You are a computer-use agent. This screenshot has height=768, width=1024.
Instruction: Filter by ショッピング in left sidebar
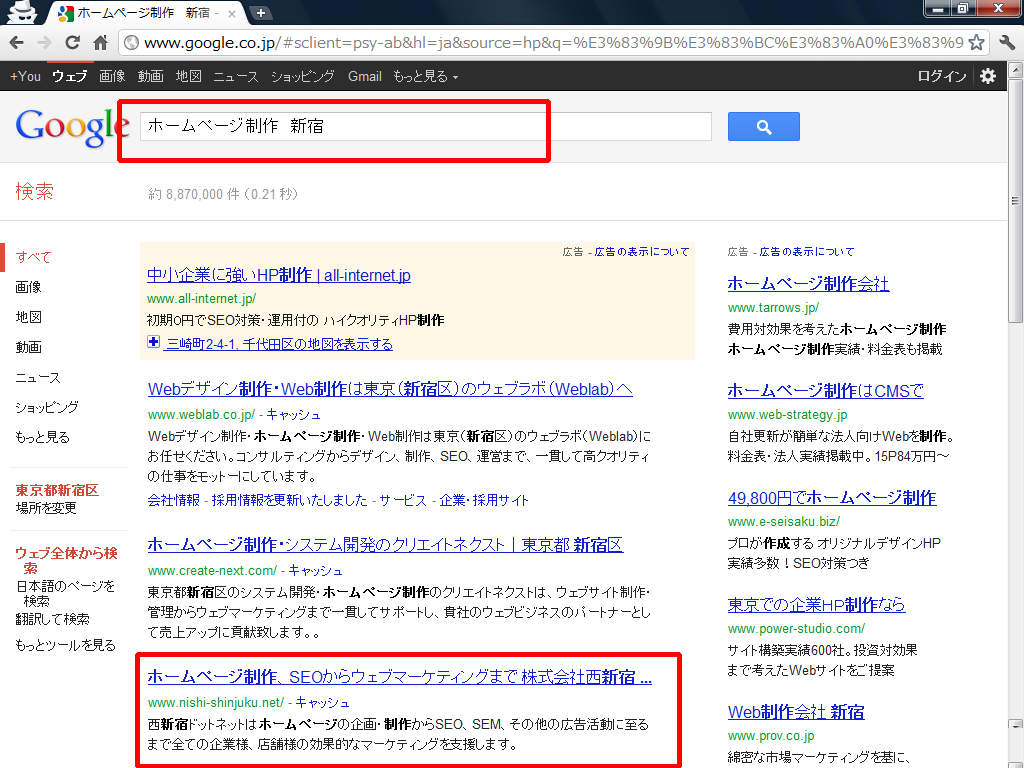[x=47, y=407]
